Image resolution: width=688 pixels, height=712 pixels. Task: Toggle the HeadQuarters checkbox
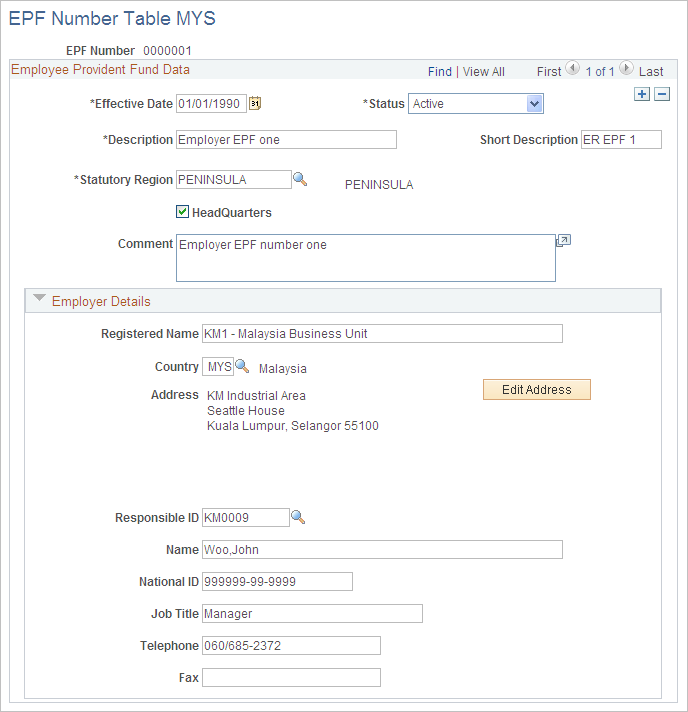point(182,212)
